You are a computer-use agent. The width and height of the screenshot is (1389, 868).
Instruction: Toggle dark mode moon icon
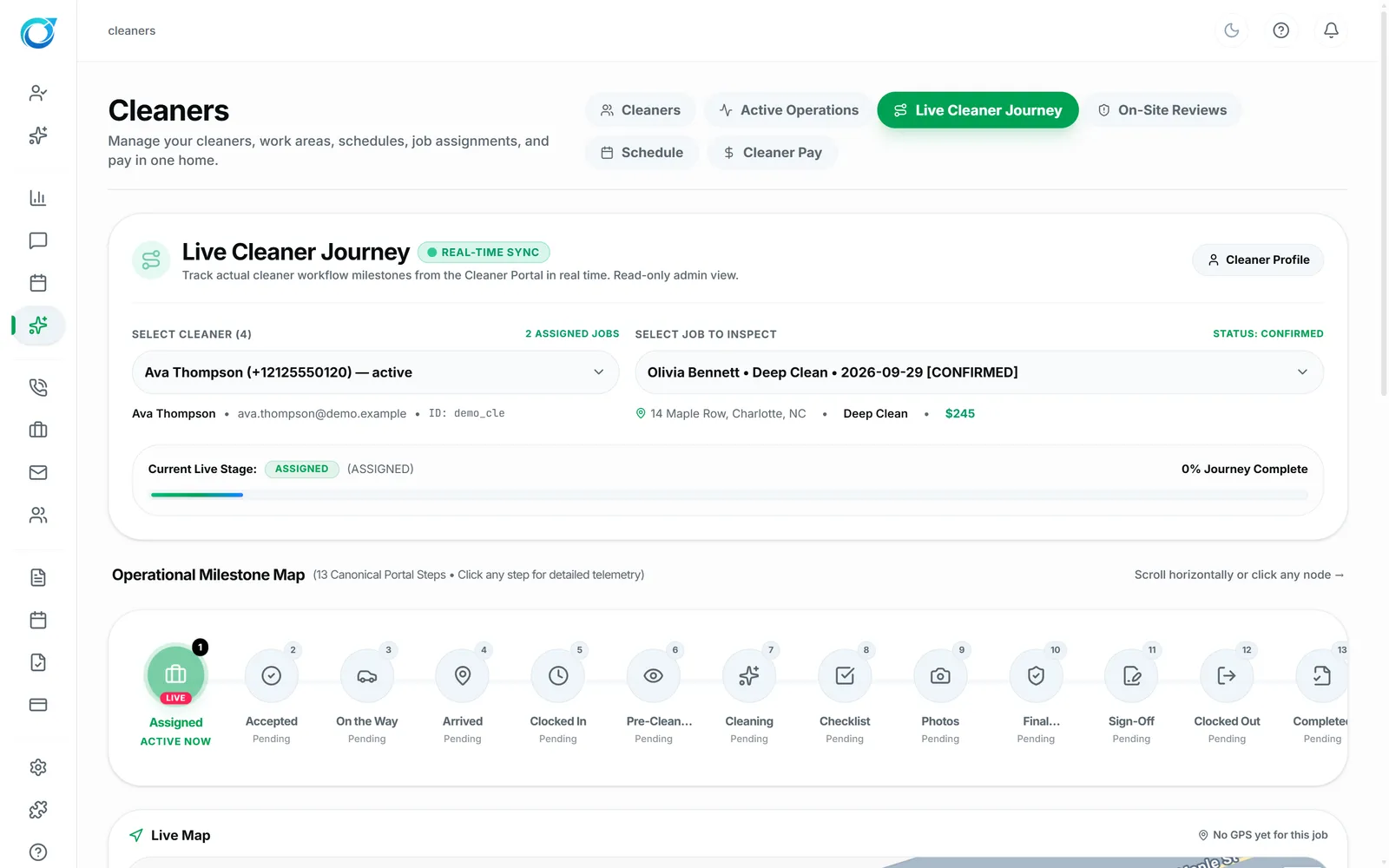tap(1231, 30)
